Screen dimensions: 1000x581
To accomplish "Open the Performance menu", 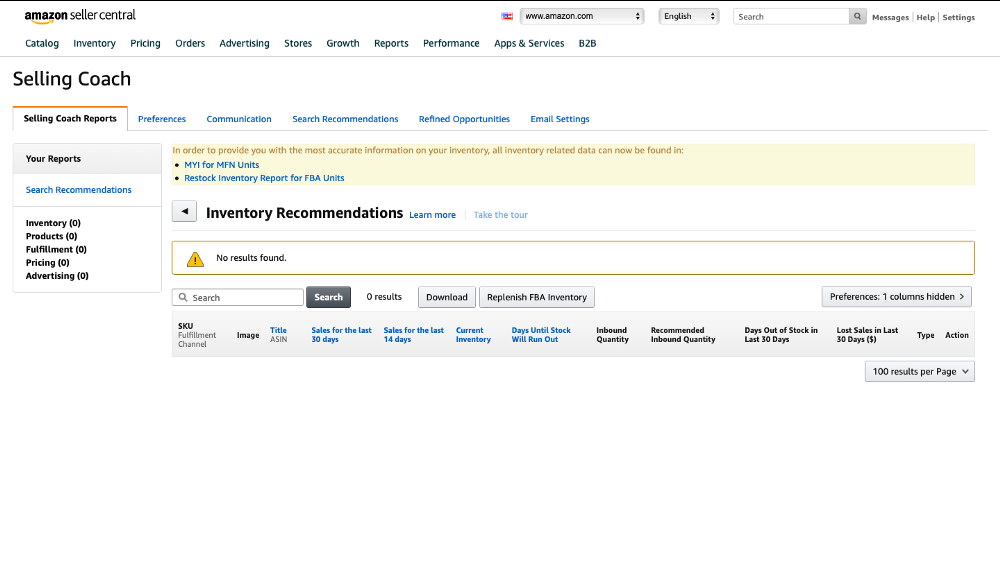I will (x=451, y=43).
